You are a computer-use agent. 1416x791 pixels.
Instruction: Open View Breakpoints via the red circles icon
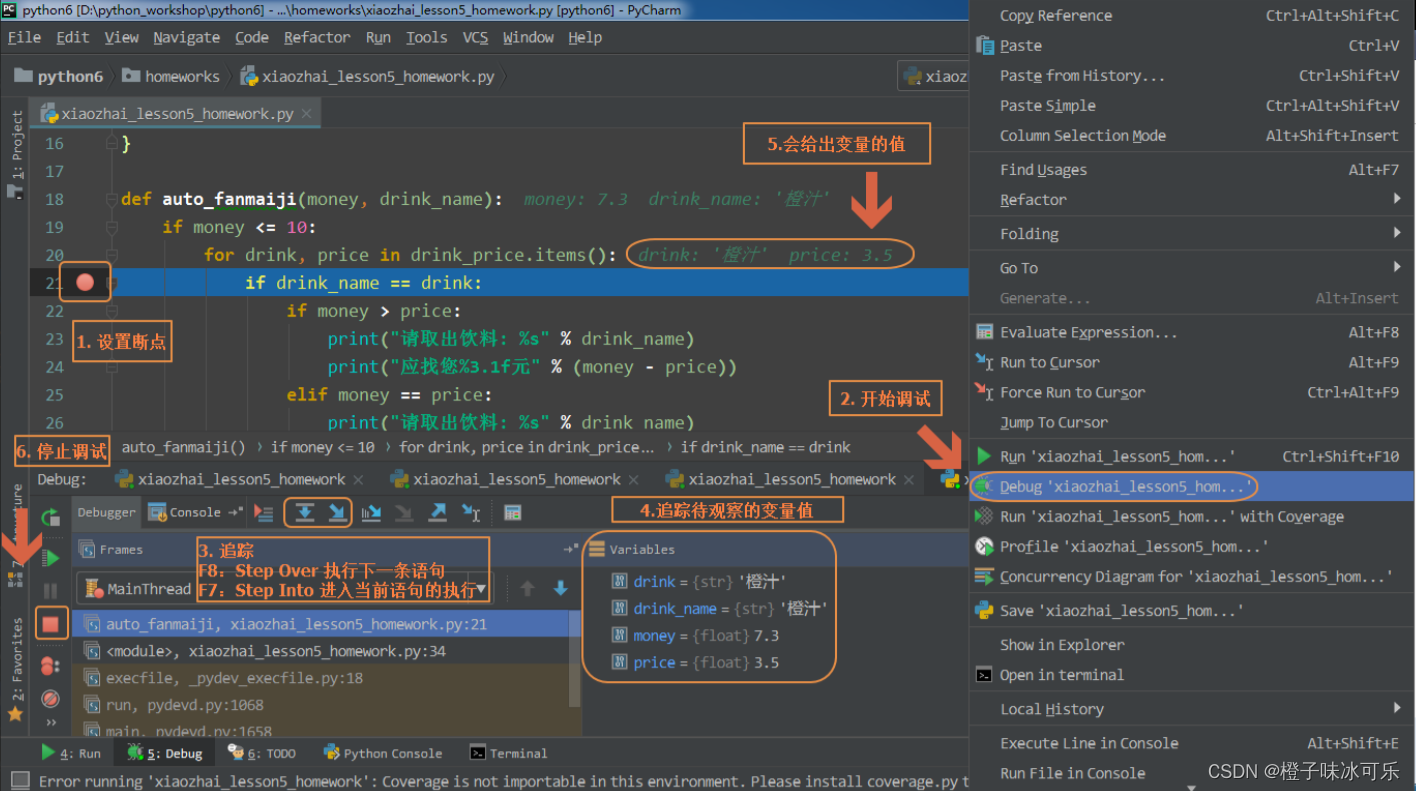pos(50,665)
